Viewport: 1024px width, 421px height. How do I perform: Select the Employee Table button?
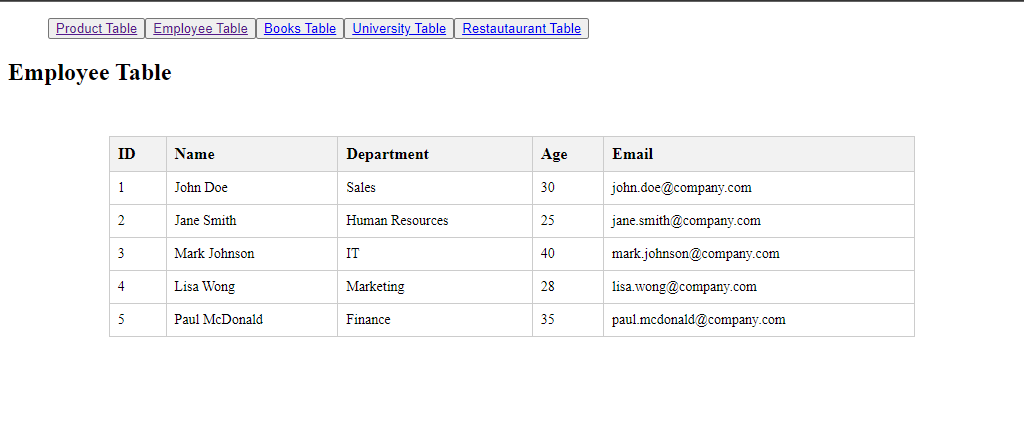(200, 29)
